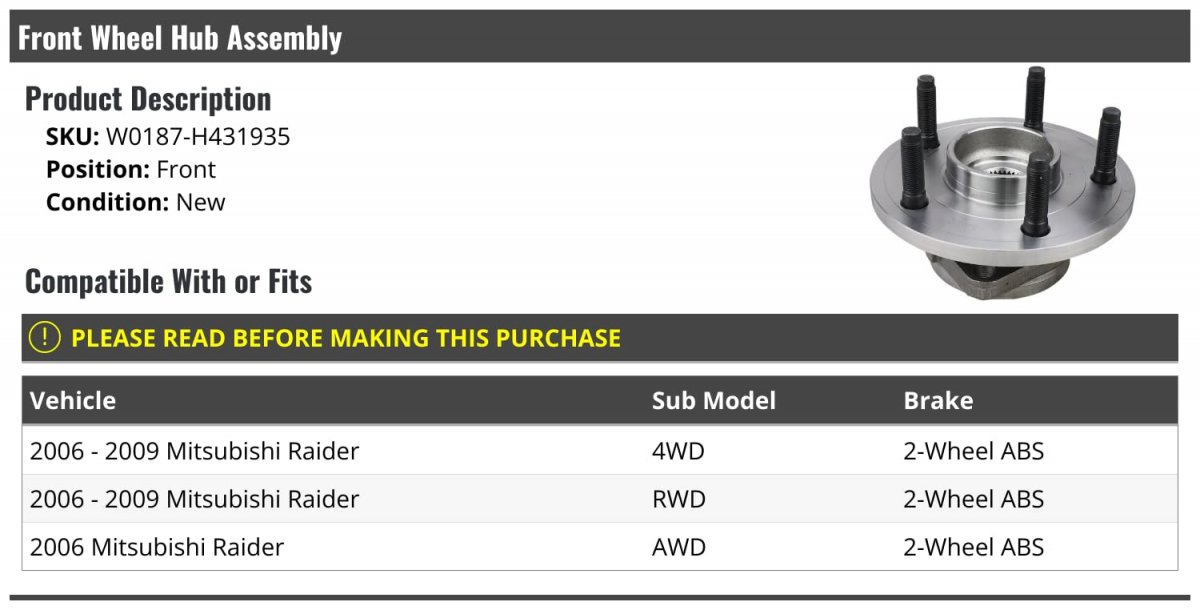Click the Brake column header
This screenshot has height=610, width=1200.
(938, 400)
